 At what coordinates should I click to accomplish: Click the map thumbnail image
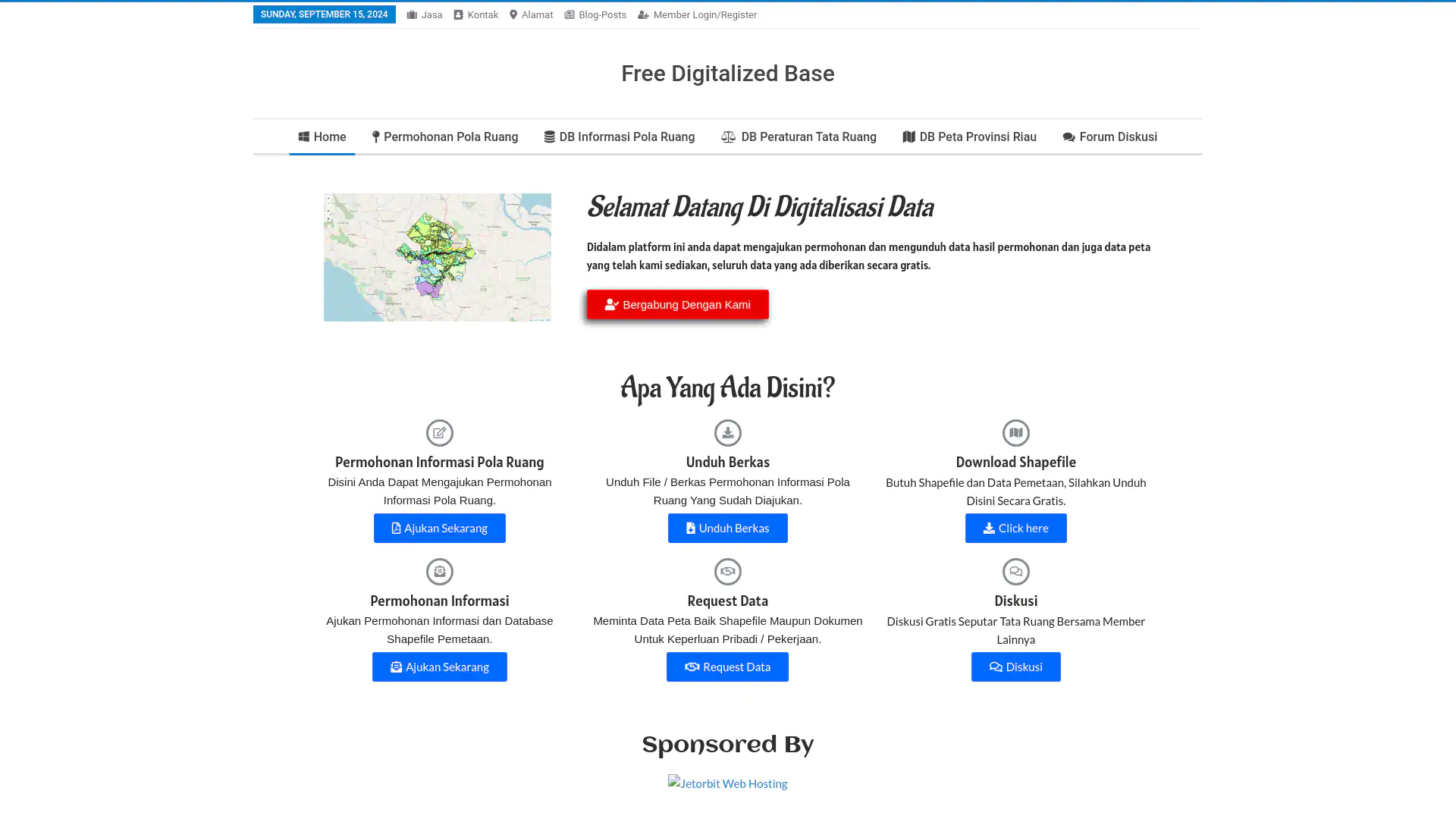click(438, 257)
